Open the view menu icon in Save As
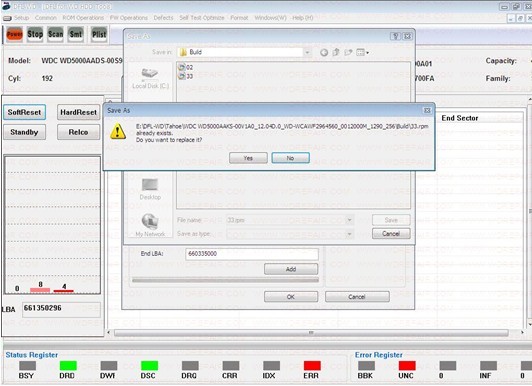 (362, 52)
